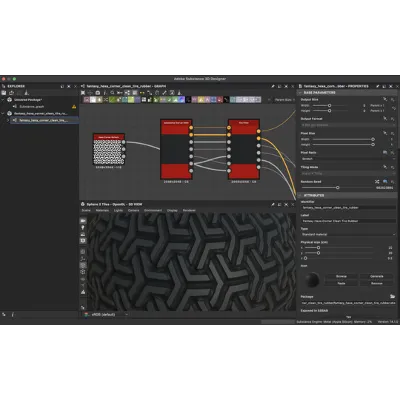The width and height of the screenshot is (400, 400).
Task: Click the Paste icon button
Action: tap(341, 283)
